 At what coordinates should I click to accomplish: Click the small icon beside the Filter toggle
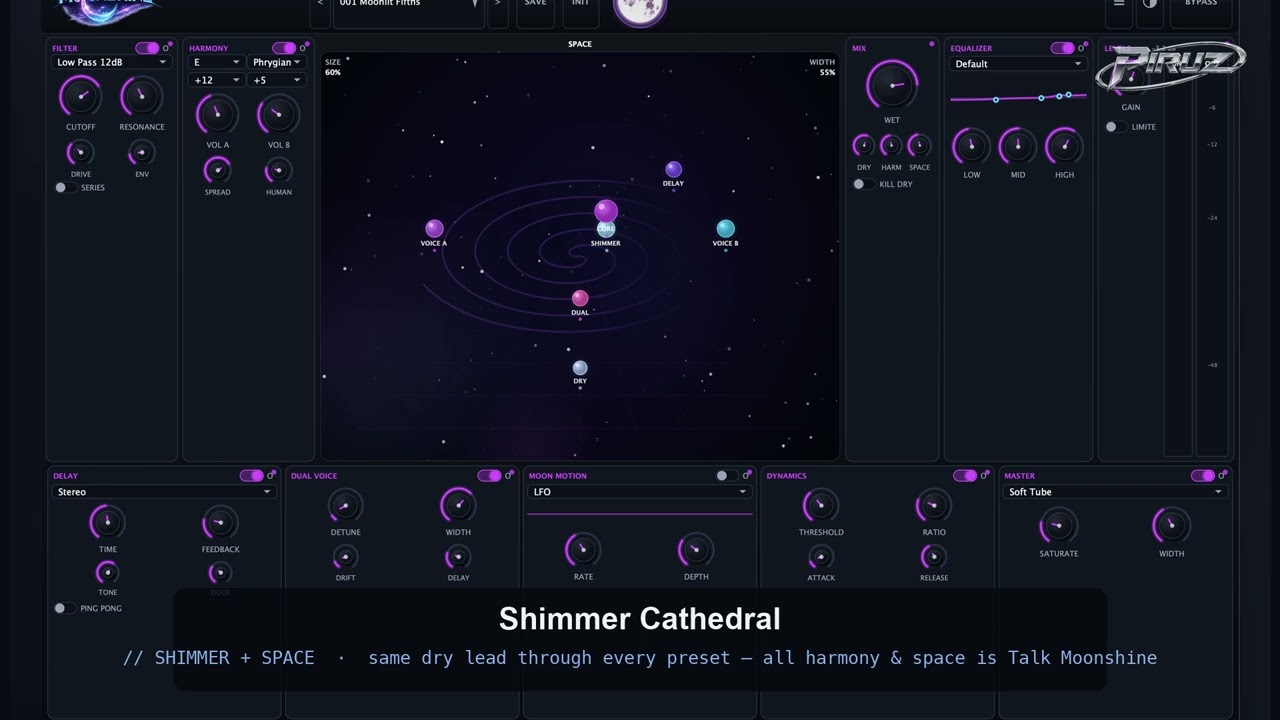click(168, 47)
